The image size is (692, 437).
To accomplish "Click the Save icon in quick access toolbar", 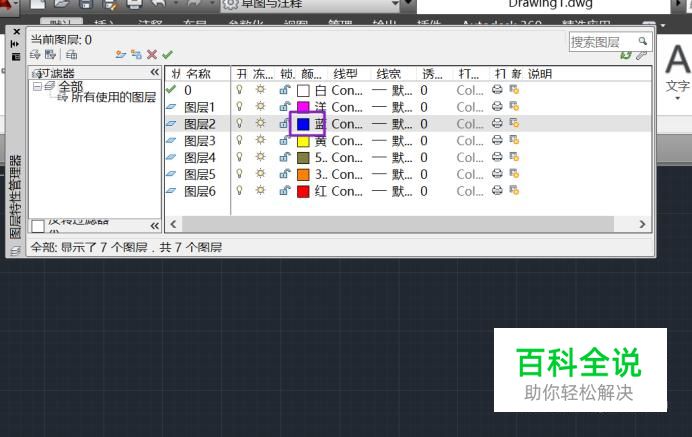I will click(x=86, y=4).
